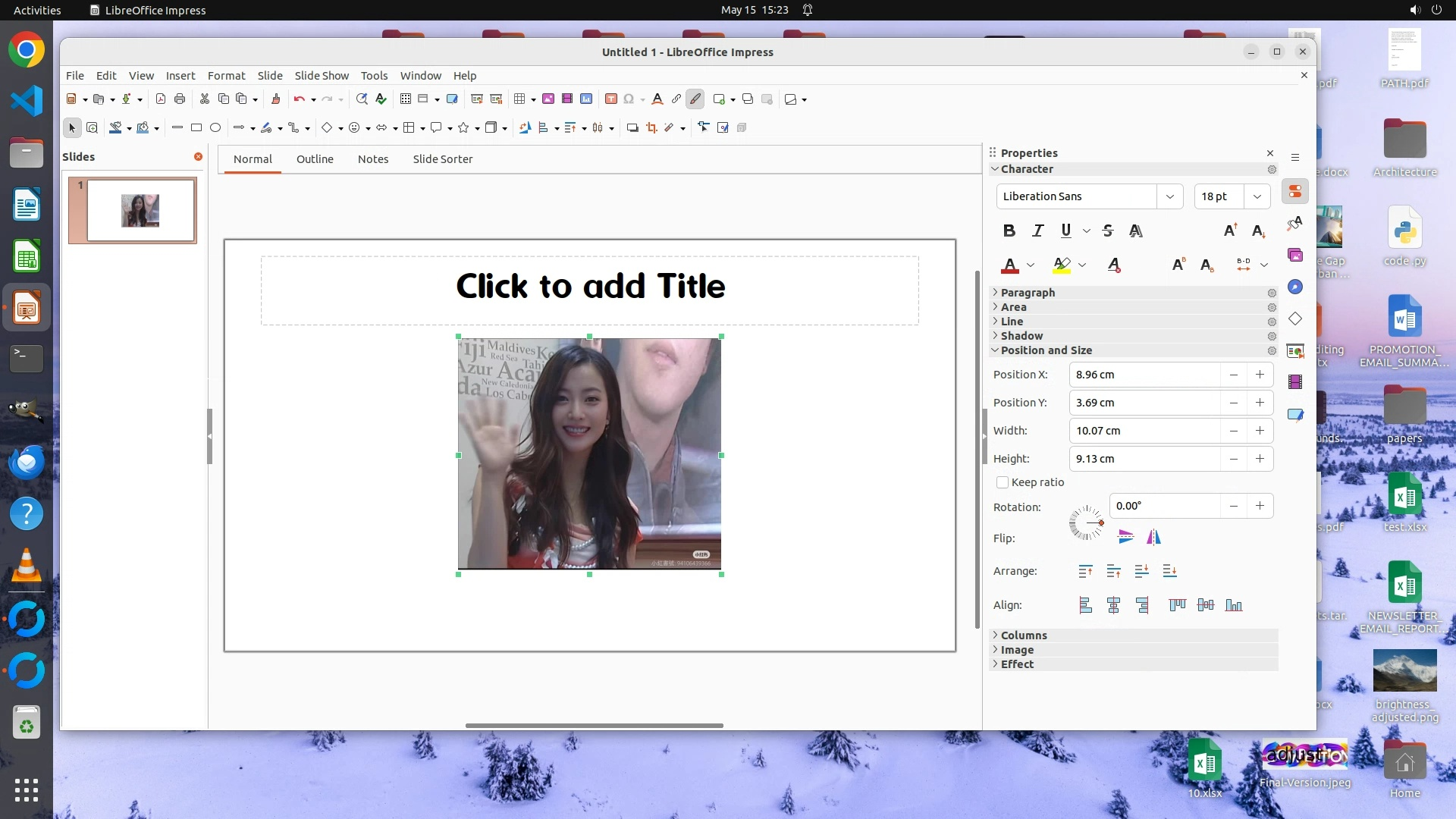Click Bring to Front arrange icon
This screenshot has height=819, width=1456.
[1085, 571]
